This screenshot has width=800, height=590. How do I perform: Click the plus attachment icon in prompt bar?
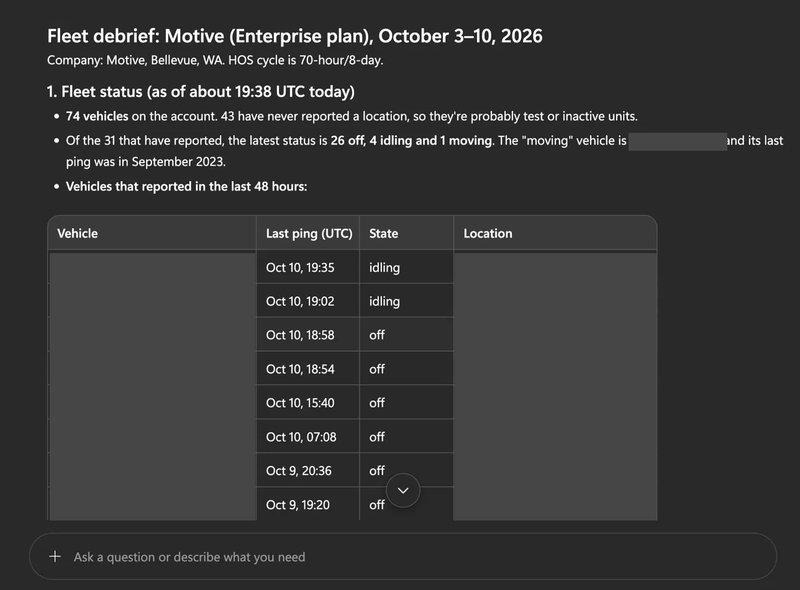point(55,556)
